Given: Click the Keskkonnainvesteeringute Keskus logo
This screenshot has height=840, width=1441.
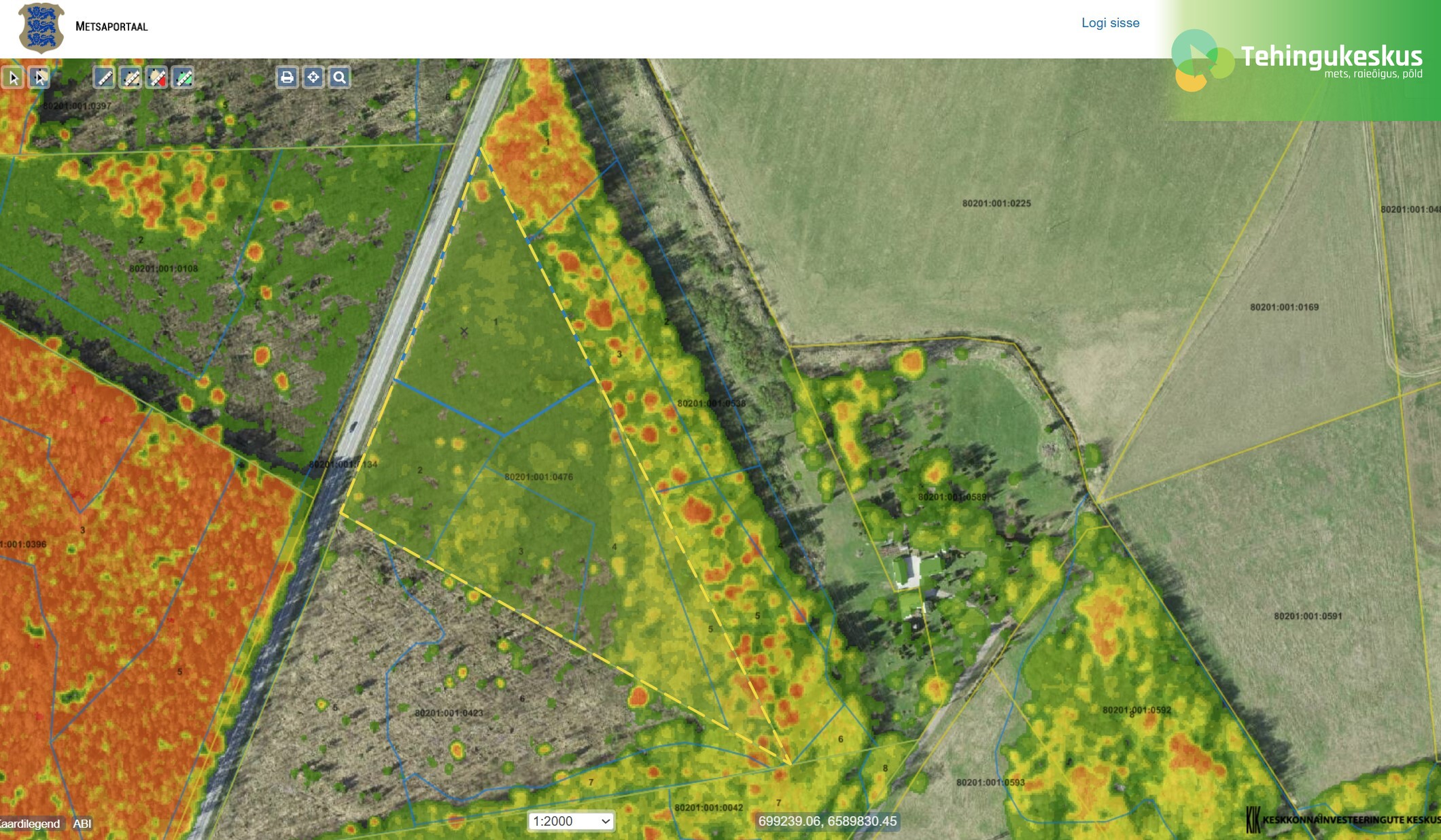Looking at the screenshot, I should click(x=1342, y=820).
